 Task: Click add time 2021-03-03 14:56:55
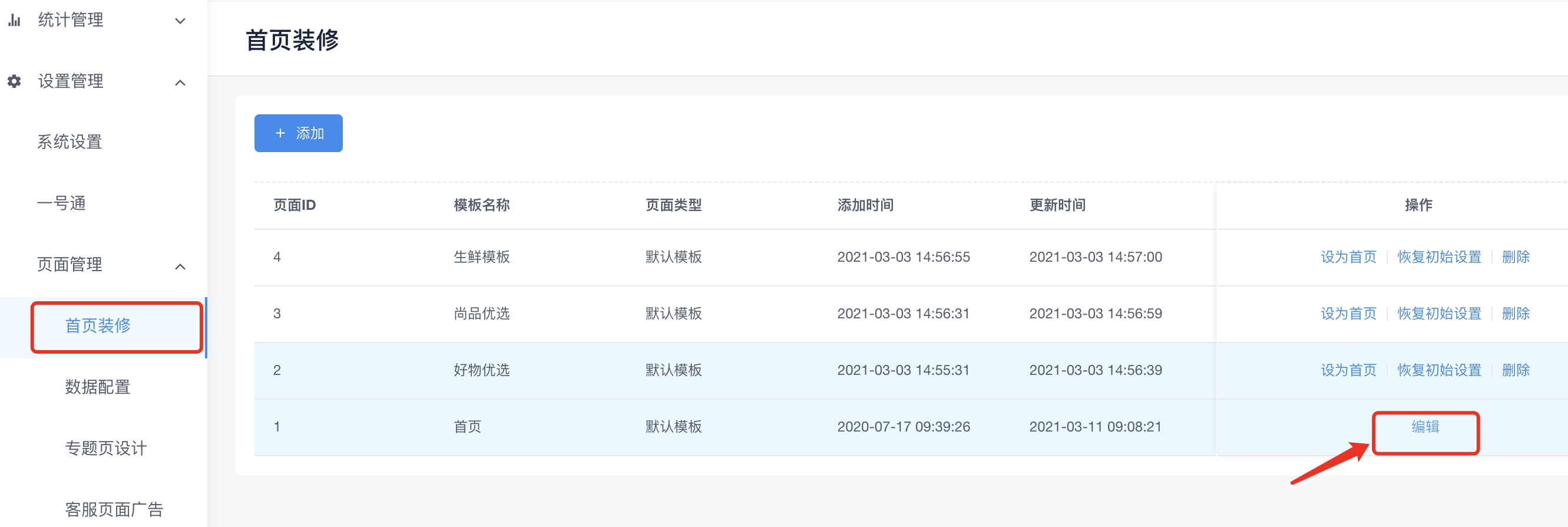click(x=904, y=257)
